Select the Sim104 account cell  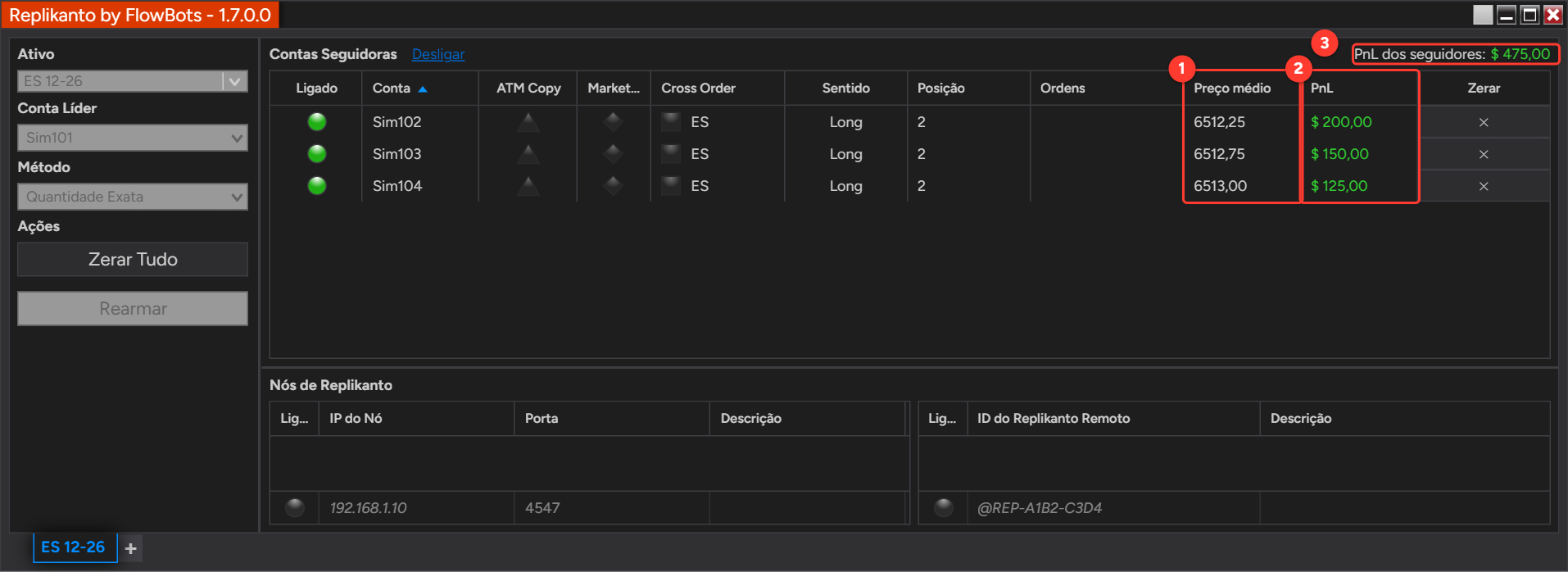click(x=420, y=186)
